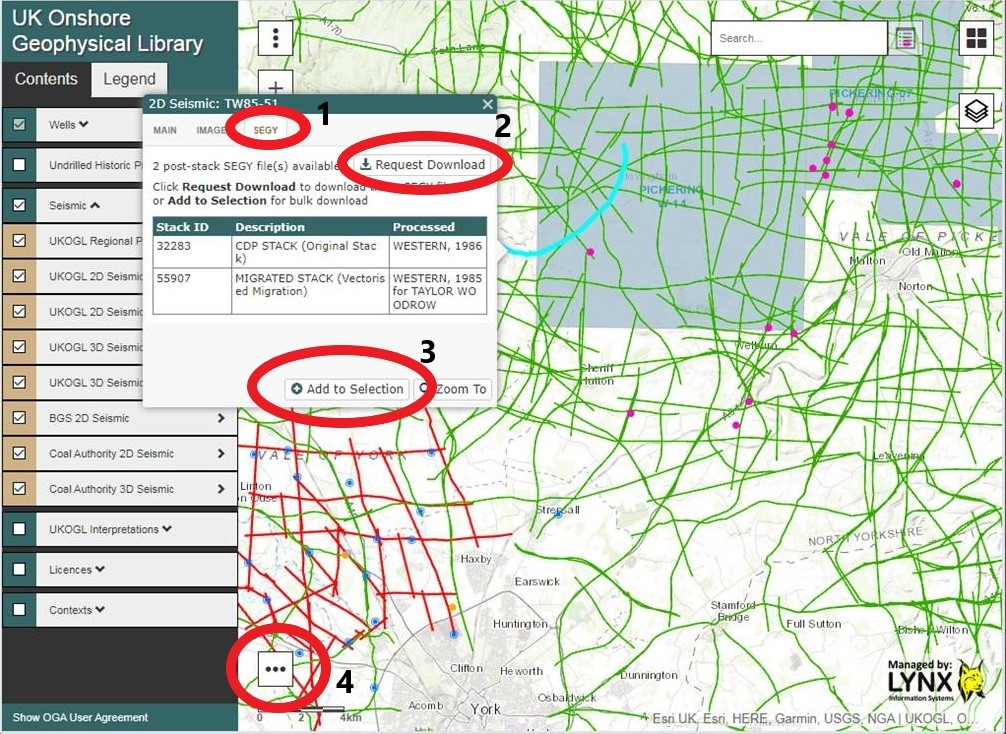Collapse the Seismic layer group
Screen dimensions: 1006x734
[95, 205]
